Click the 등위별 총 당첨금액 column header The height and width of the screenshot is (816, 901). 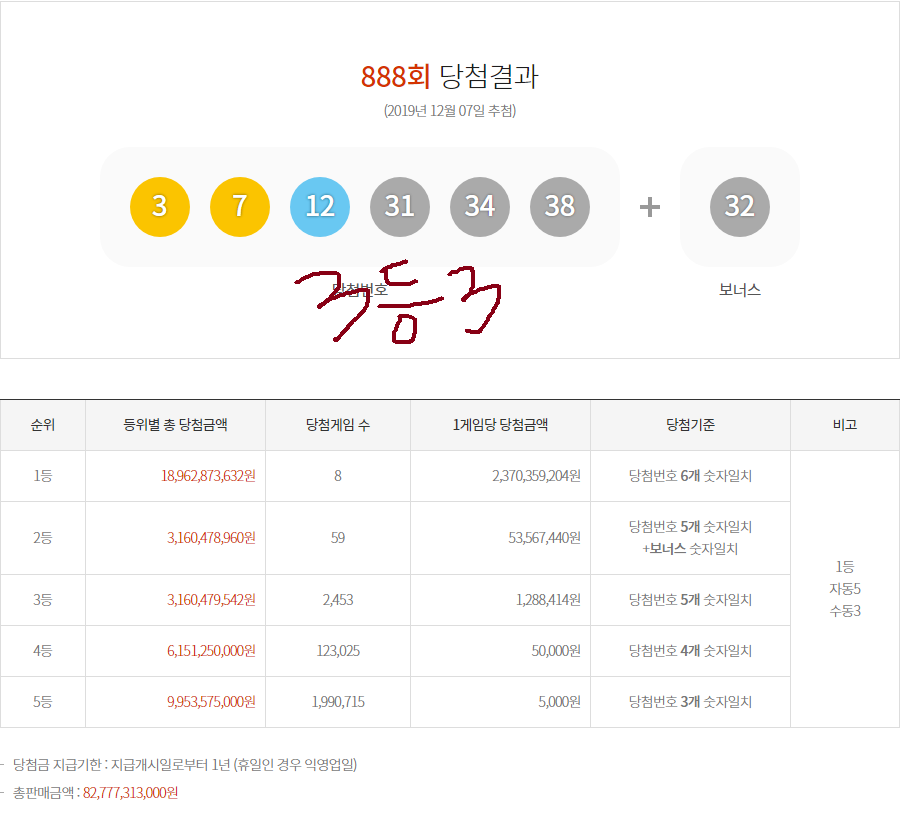pyautogui.click(x=175, y=425)
